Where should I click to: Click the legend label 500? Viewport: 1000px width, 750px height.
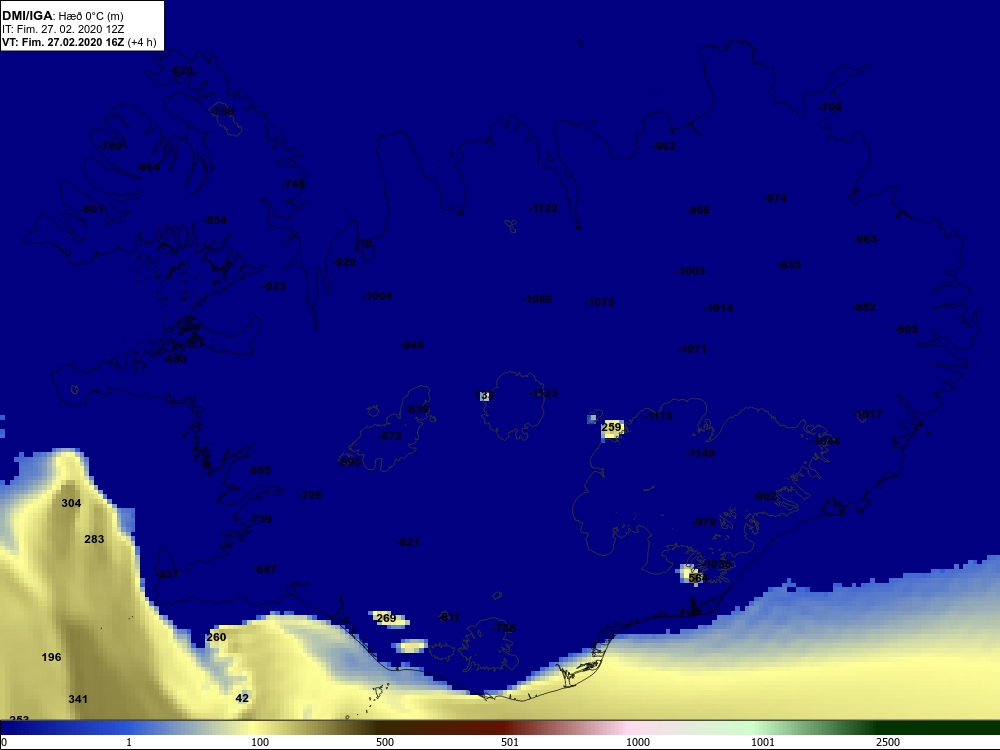(385, 742)
